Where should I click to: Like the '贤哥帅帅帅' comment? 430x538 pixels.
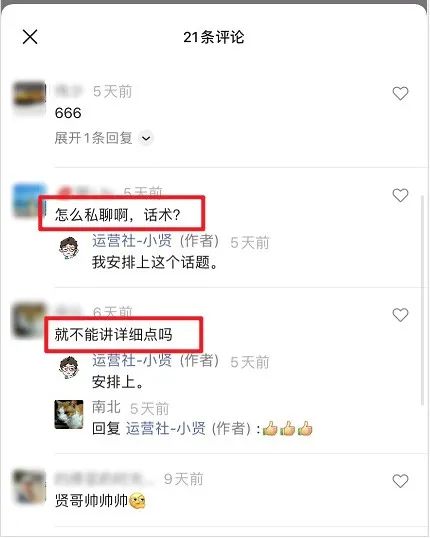pyautogui.click(x=400, y=481)
